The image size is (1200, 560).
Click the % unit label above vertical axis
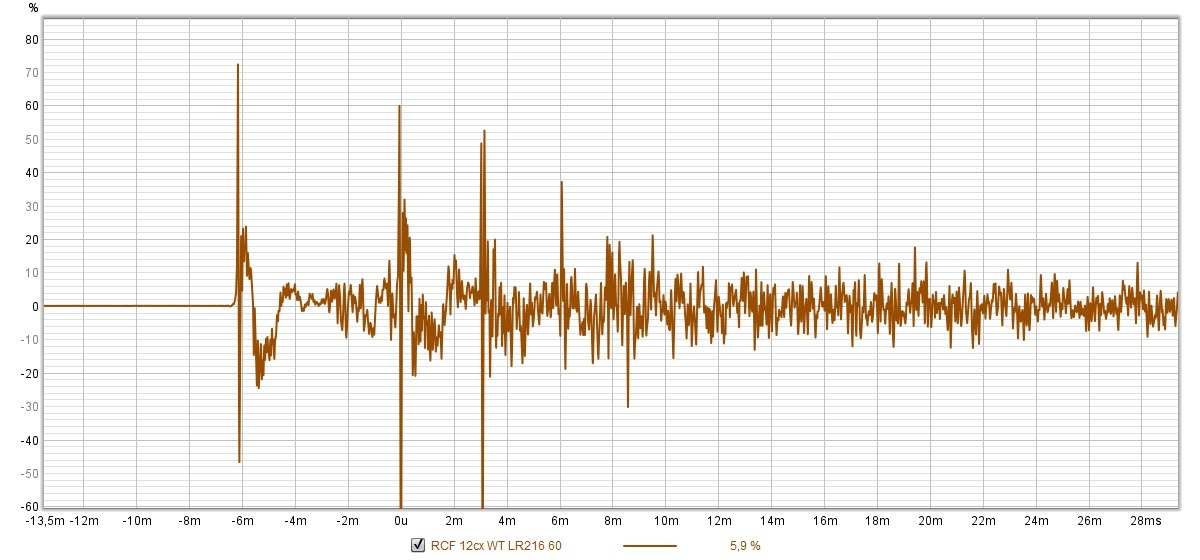coord(33,8)
